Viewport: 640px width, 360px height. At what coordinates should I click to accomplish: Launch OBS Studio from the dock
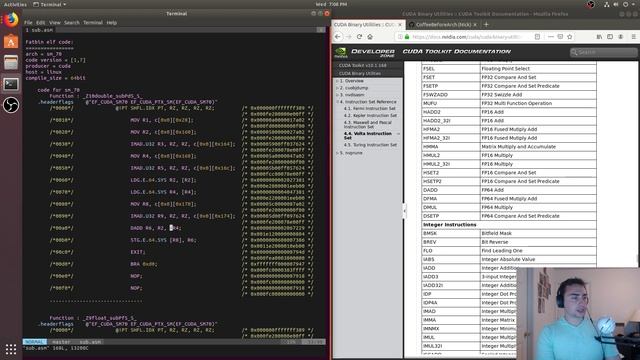pos(11,105)
